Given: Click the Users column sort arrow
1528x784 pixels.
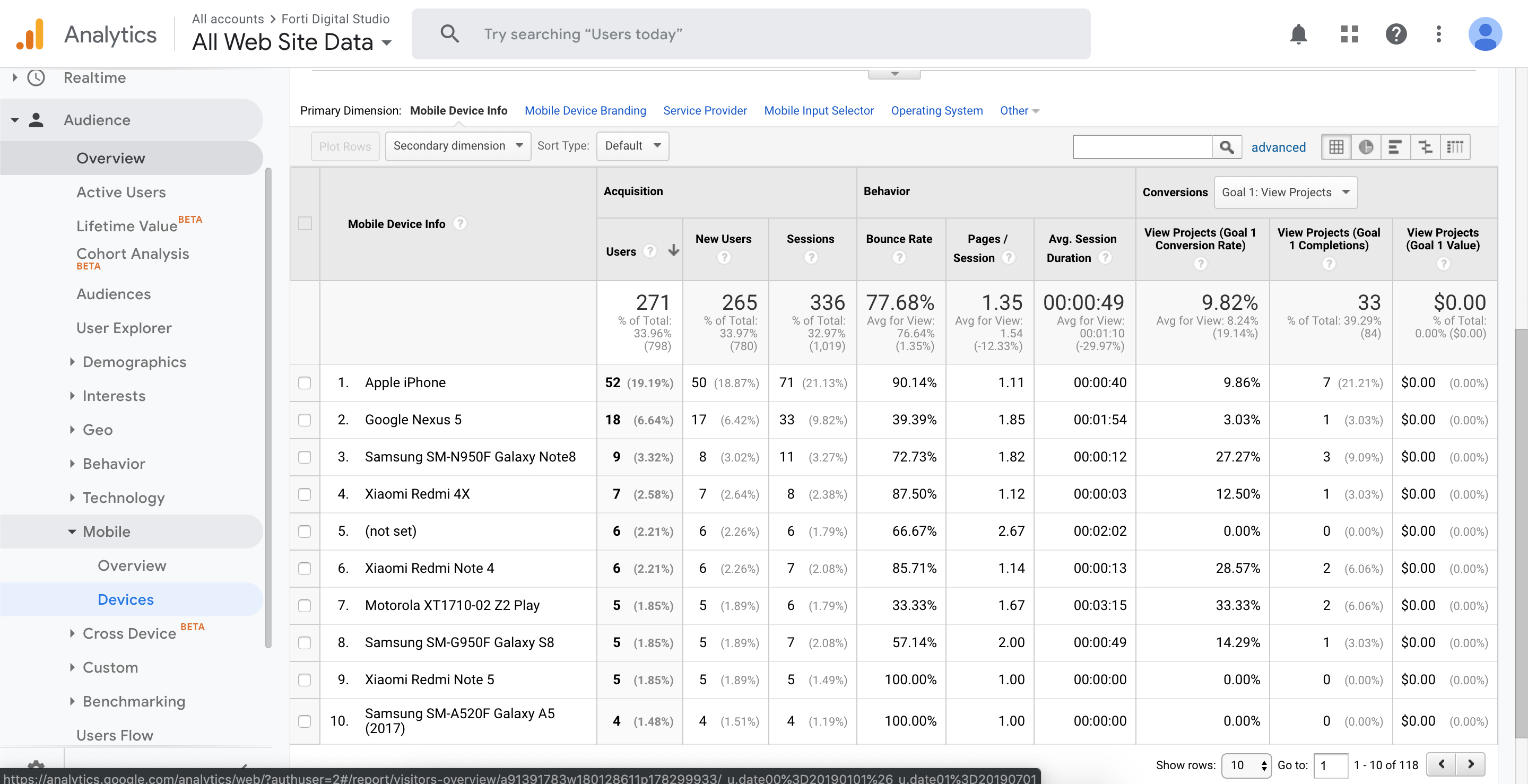Looking at the screenshot, I should click(x=673, y=250).
